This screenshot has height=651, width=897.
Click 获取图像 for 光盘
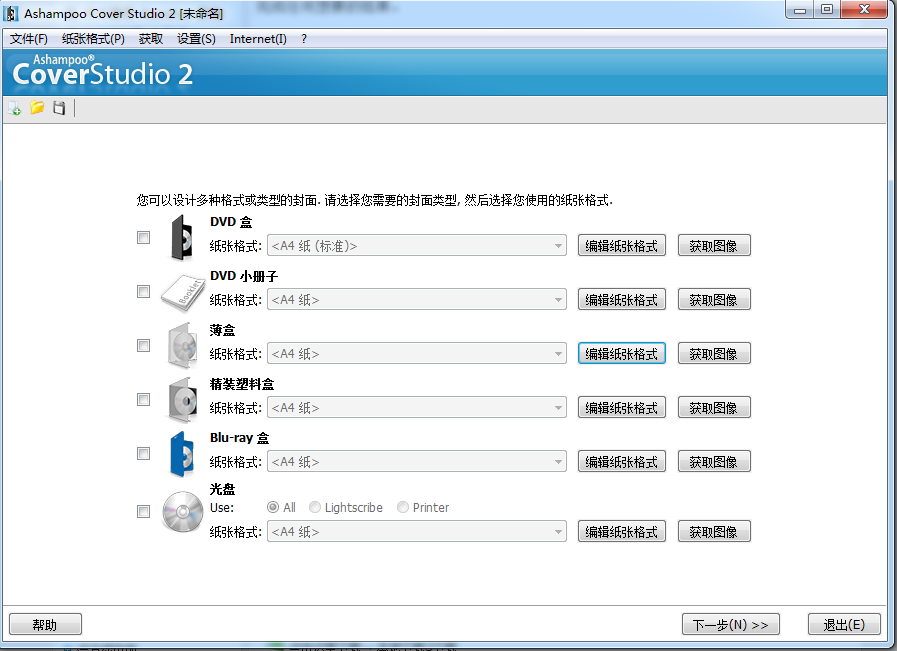pos(714,531)
